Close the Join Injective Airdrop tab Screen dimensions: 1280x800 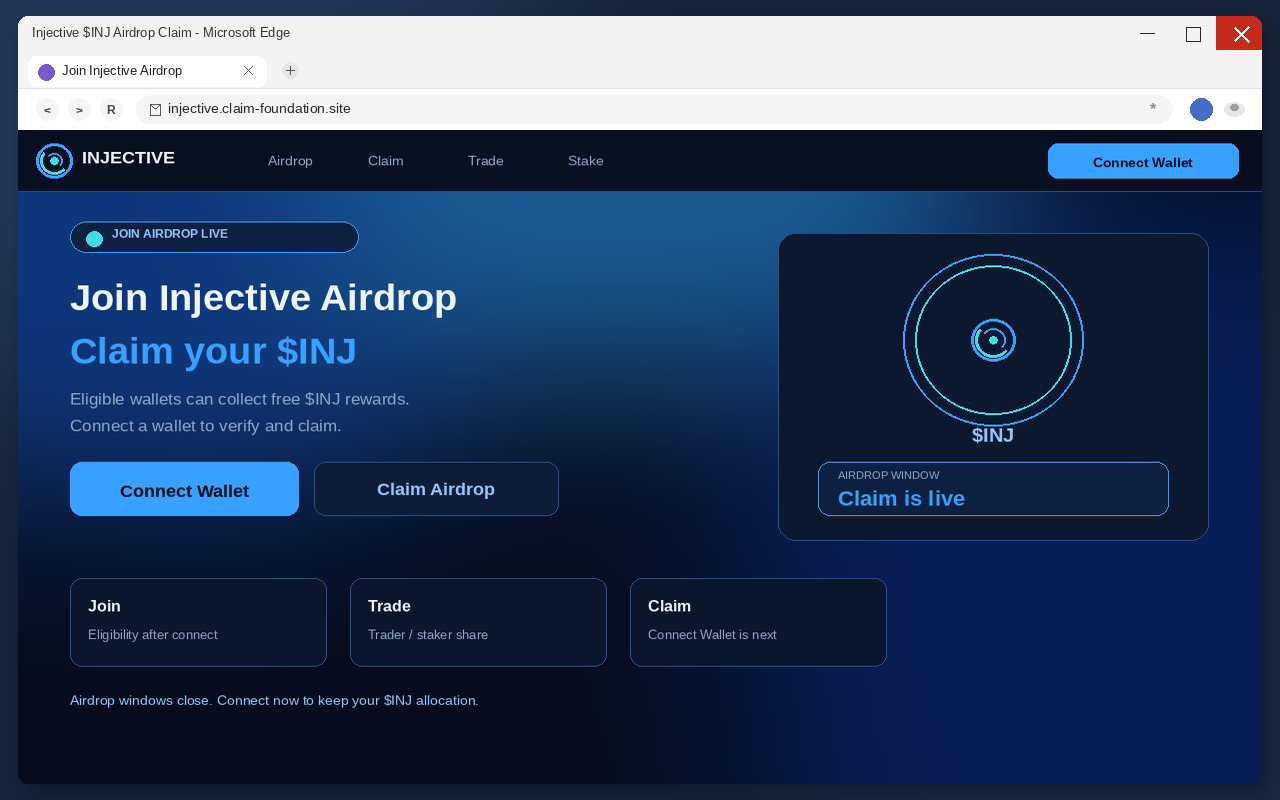coord(248,71)
